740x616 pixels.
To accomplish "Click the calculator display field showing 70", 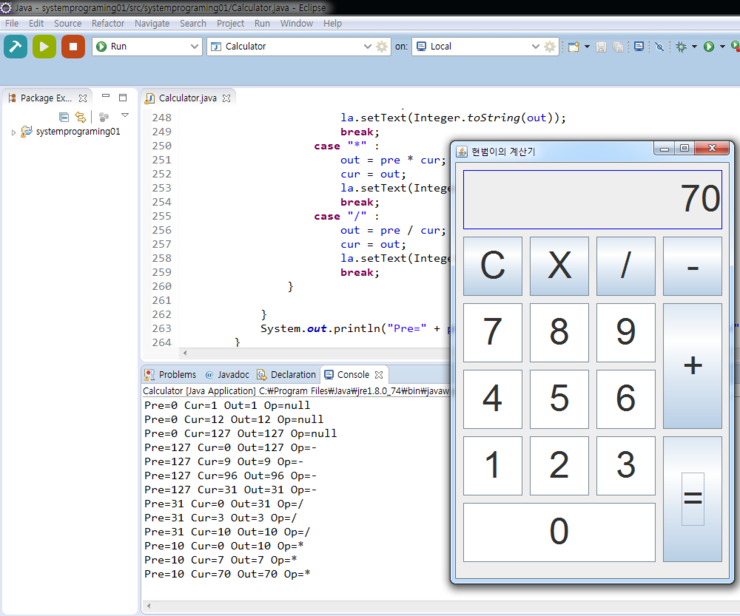I will point(592,200).
